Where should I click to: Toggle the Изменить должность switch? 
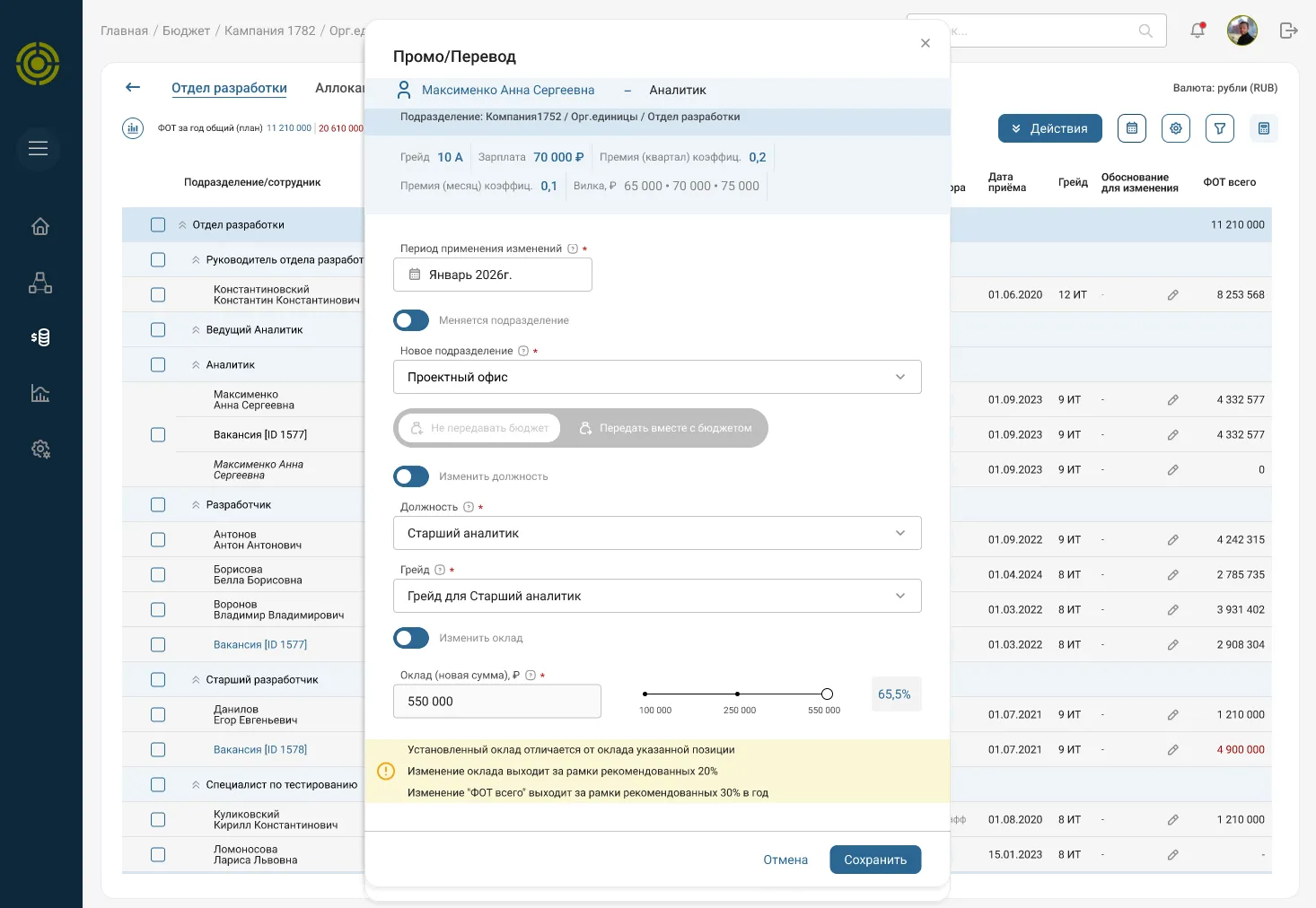click(411, 476)
